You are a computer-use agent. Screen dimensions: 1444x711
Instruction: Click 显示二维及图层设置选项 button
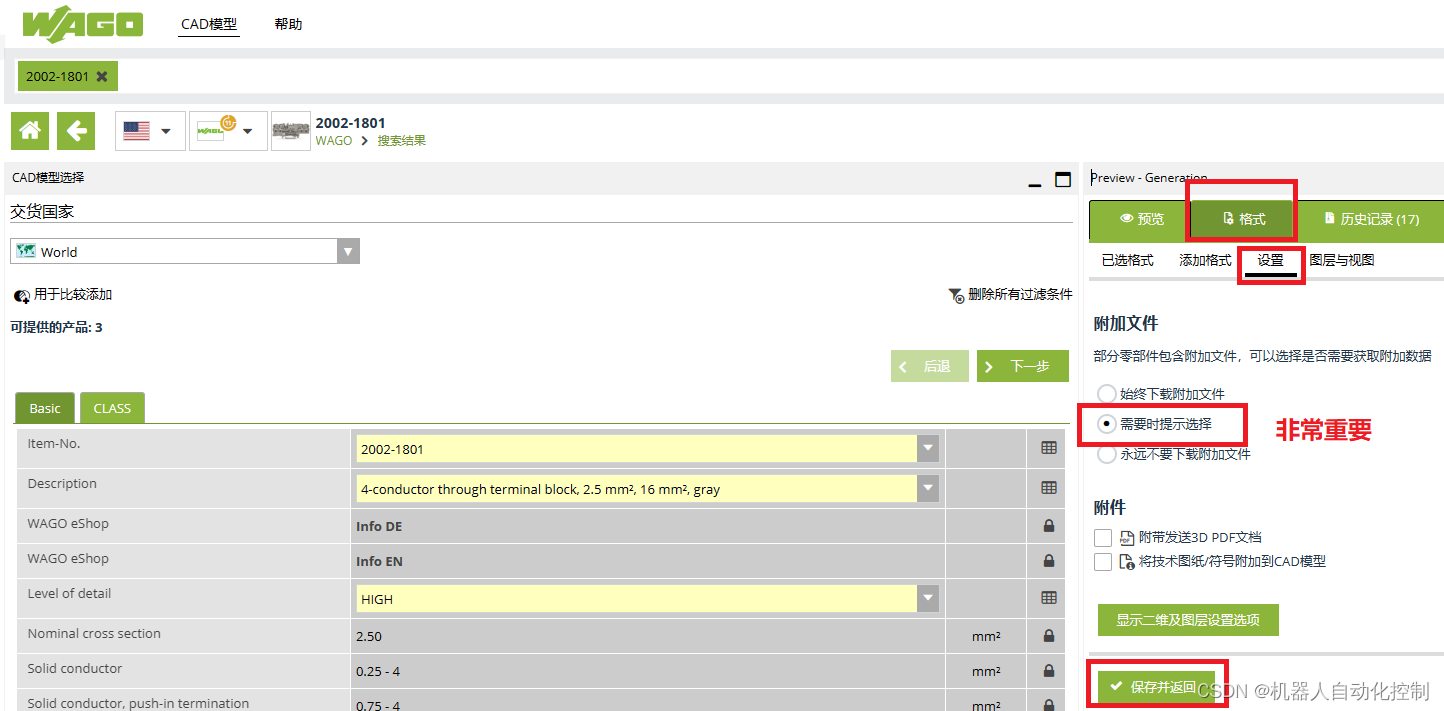[x=1188, y=620]
